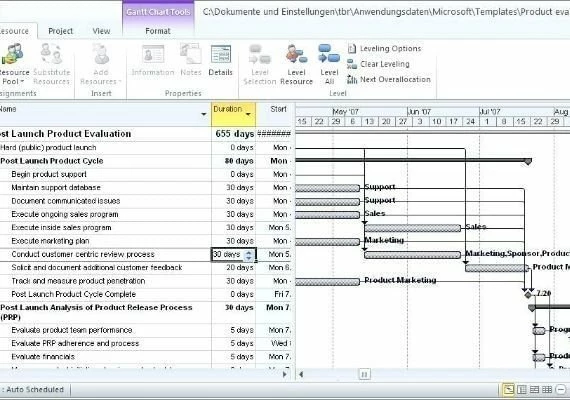Click the zoom out minus button
The height and width of the screenshot is (400, 570).
point(562,390)
